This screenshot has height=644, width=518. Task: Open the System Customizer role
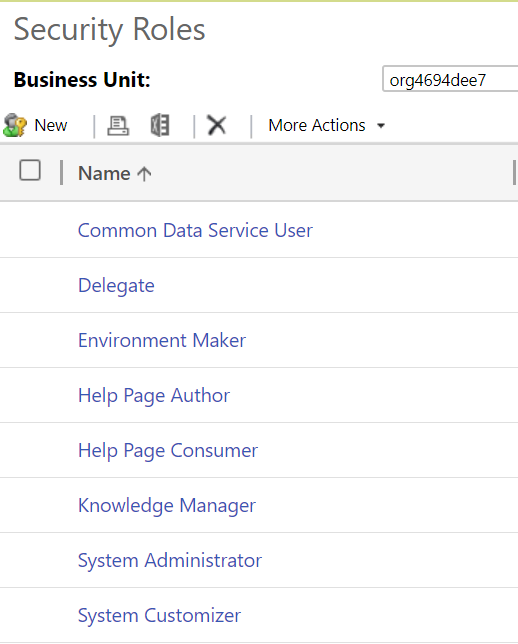coord(159,616)
